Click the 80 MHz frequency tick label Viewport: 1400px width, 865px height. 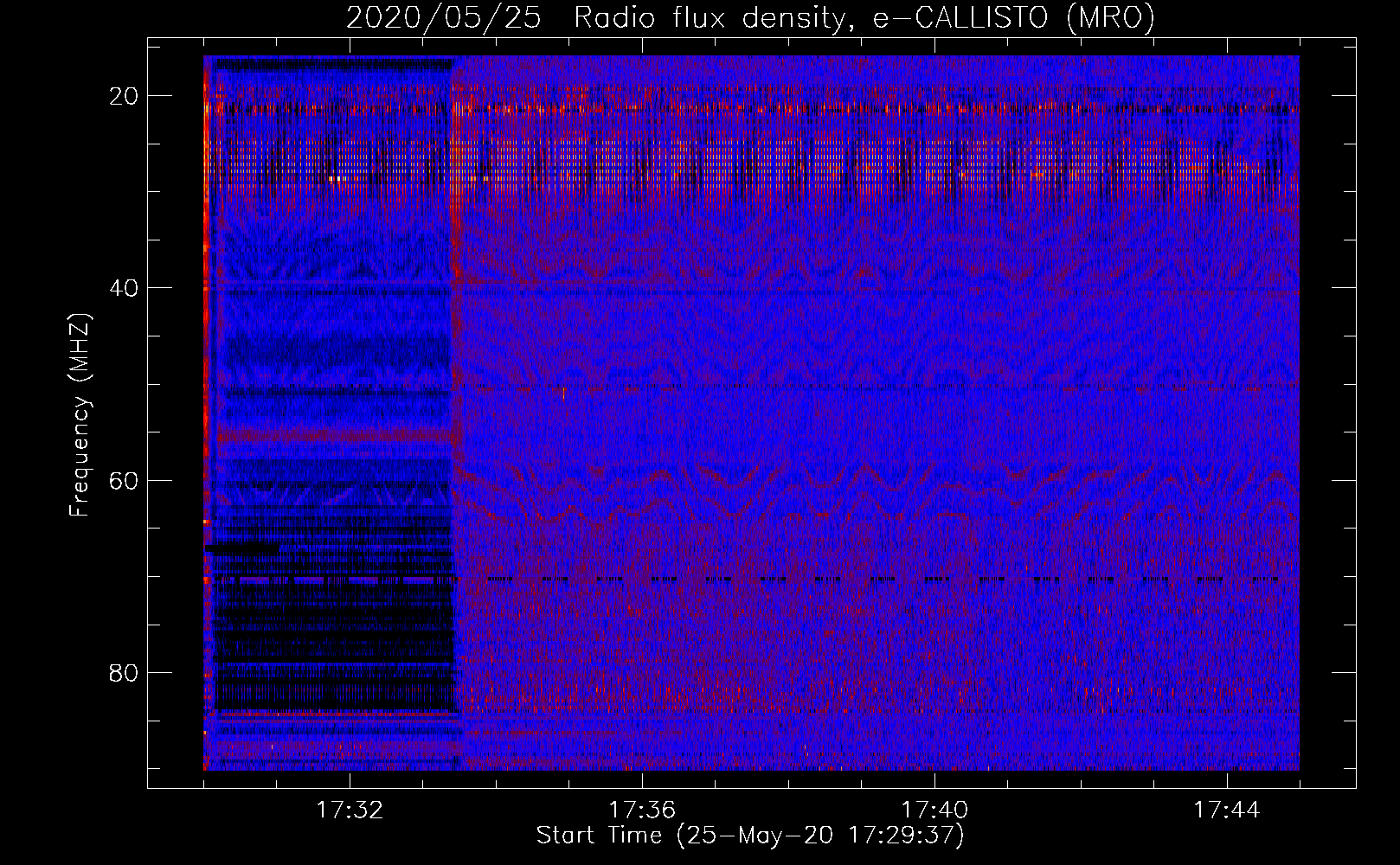pos(125,672)
